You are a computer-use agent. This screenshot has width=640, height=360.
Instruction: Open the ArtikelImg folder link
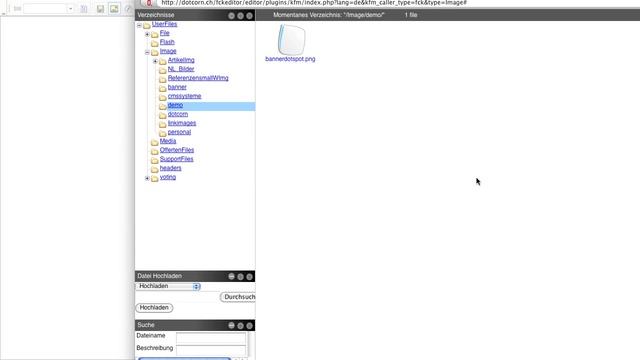tap(181, 60)
